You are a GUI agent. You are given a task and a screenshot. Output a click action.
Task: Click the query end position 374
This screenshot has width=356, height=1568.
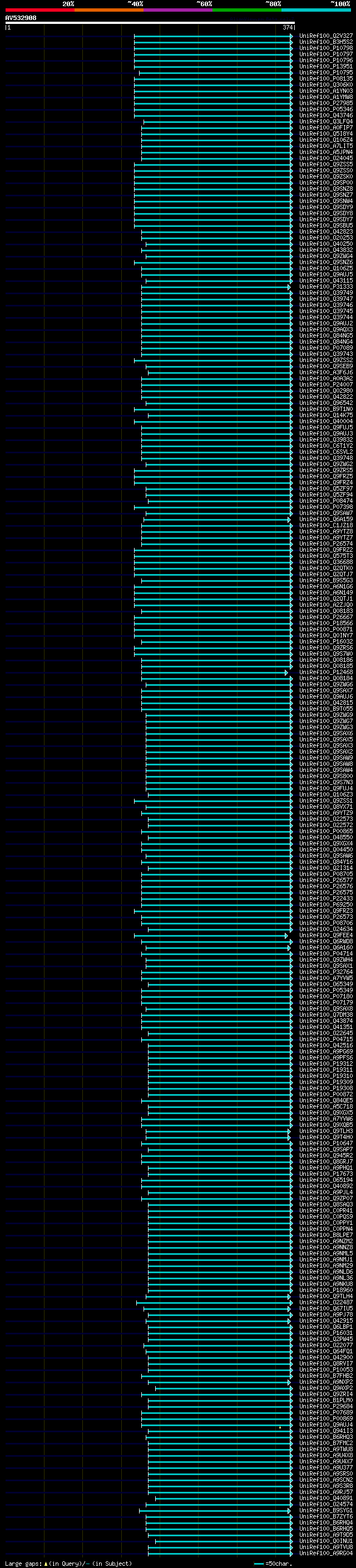tap(287, 27)
